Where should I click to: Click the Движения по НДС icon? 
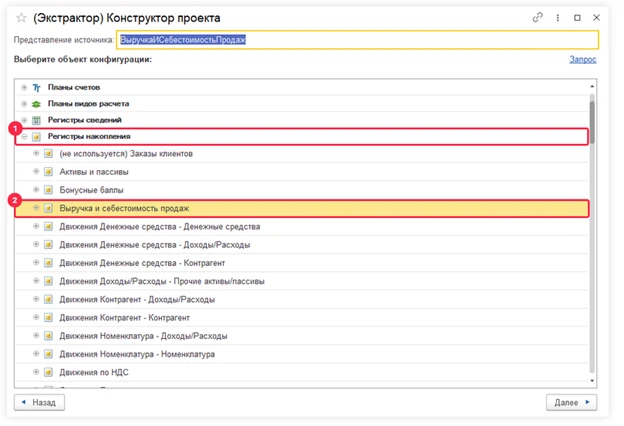click(48, 372)
